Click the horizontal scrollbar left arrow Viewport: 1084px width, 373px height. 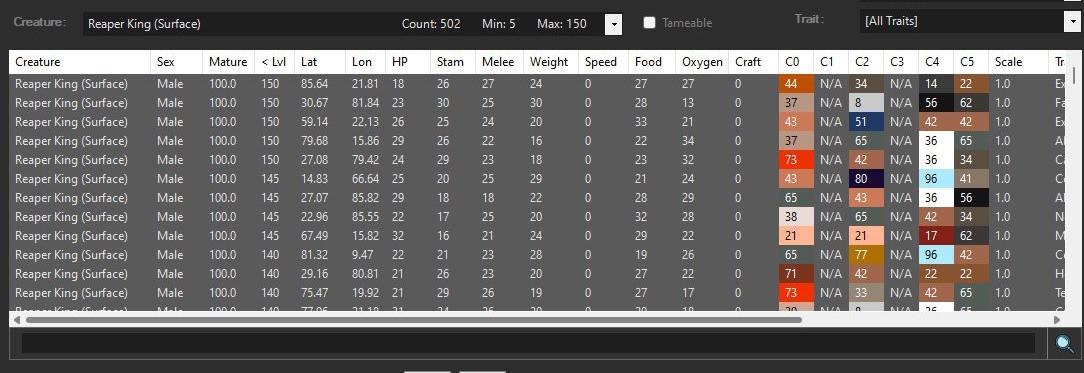(x=15, y=321)
